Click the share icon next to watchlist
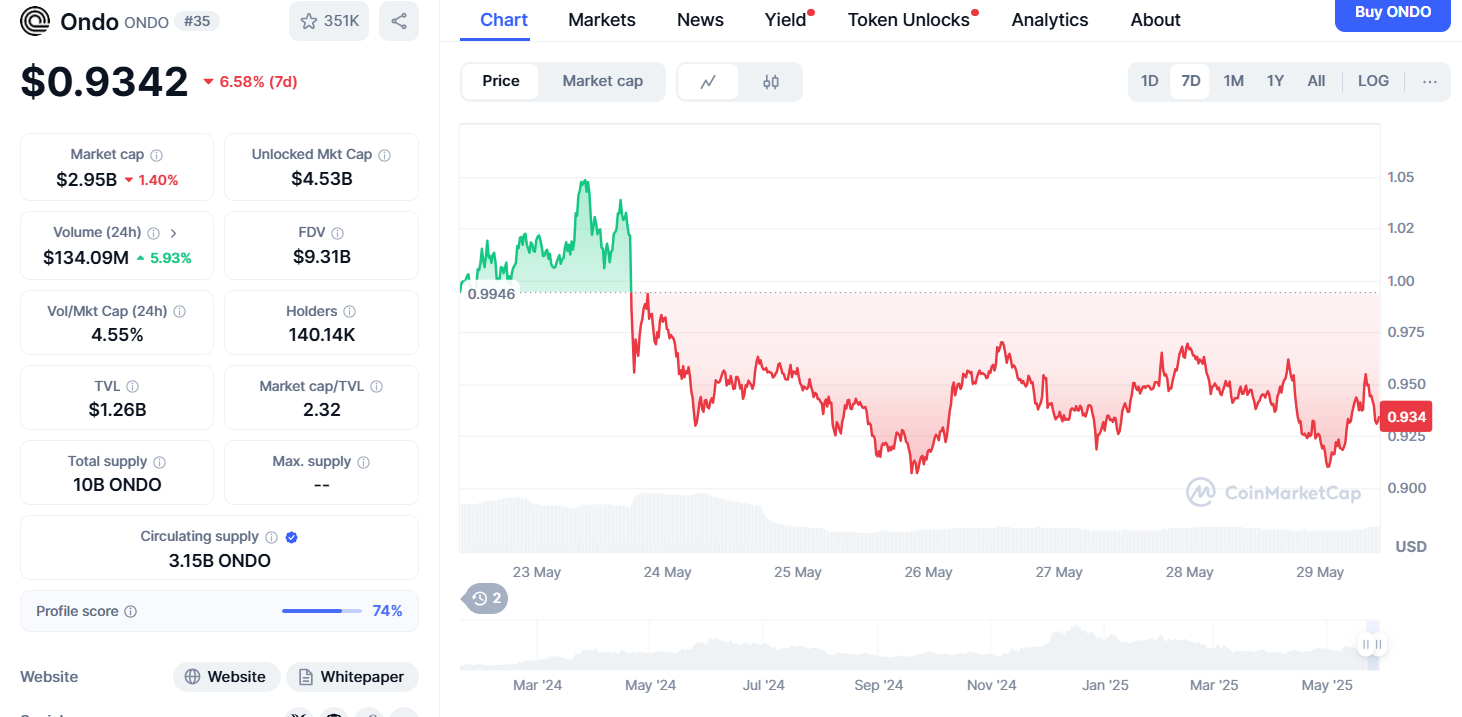This screenshot has height=717, width=1462. click(399, 21)
